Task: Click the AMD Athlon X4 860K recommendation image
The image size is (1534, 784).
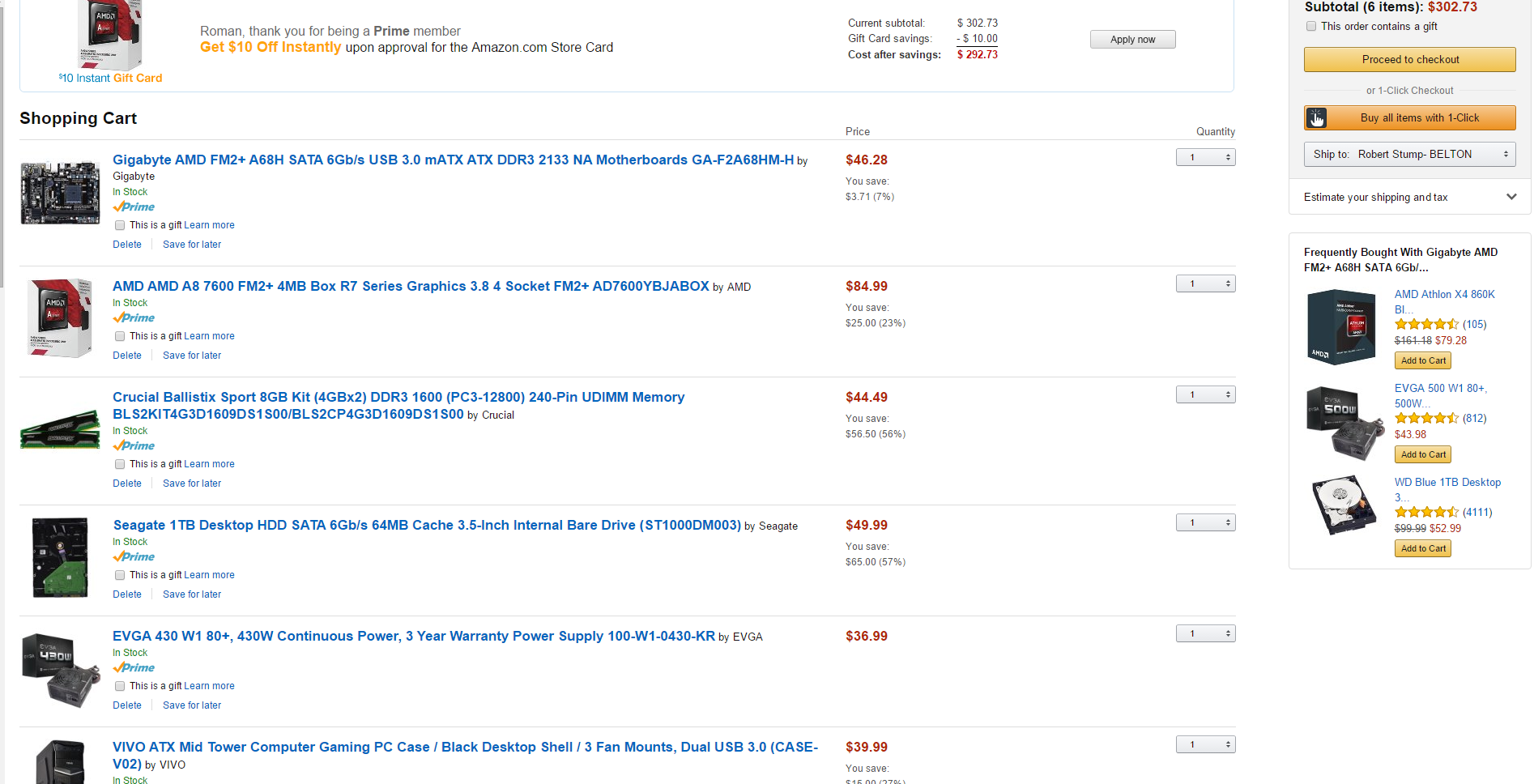Action: point(1341,327)
